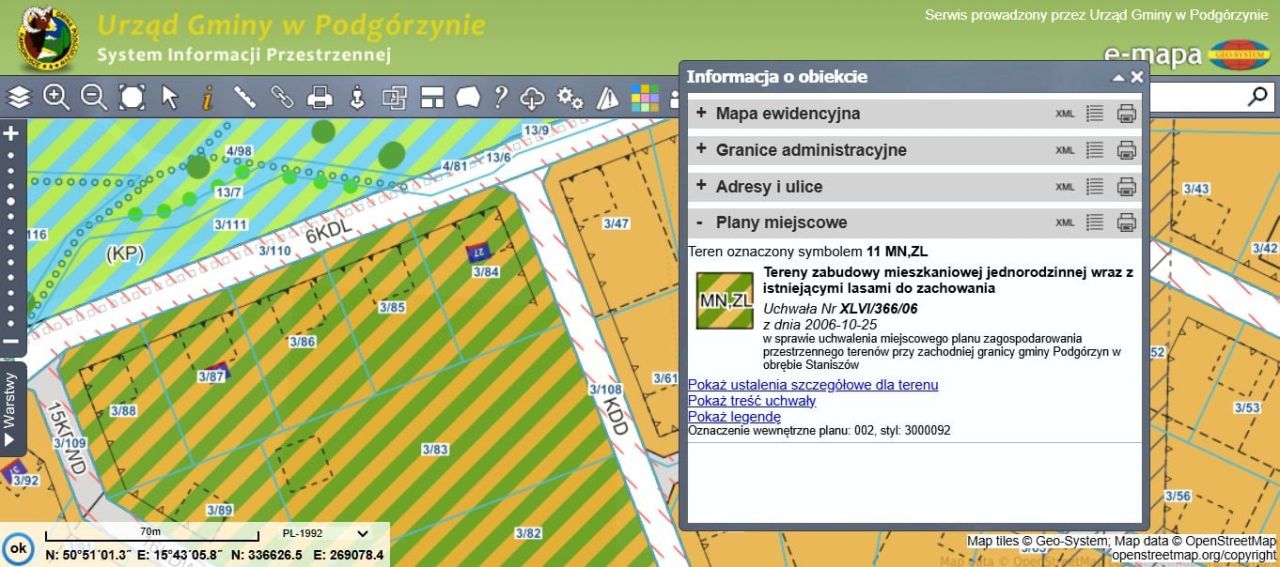
Task: Expand the Adresy i ulice section
Action: tap(701, 185)
